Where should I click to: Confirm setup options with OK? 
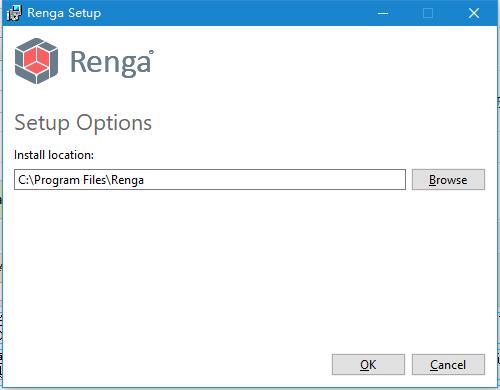[x=368, y=365]
